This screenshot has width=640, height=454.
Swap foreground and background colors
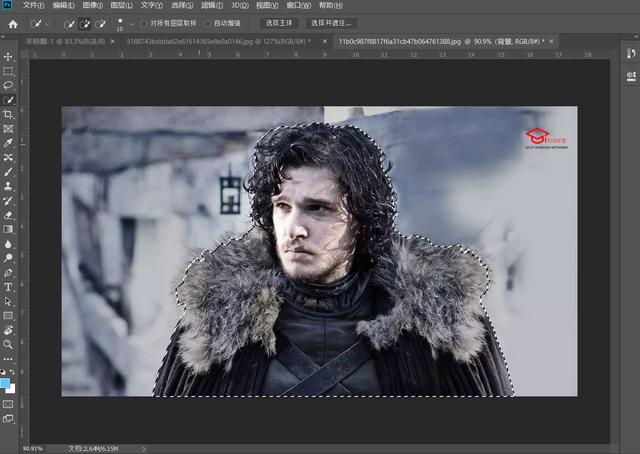click(12, 372)
